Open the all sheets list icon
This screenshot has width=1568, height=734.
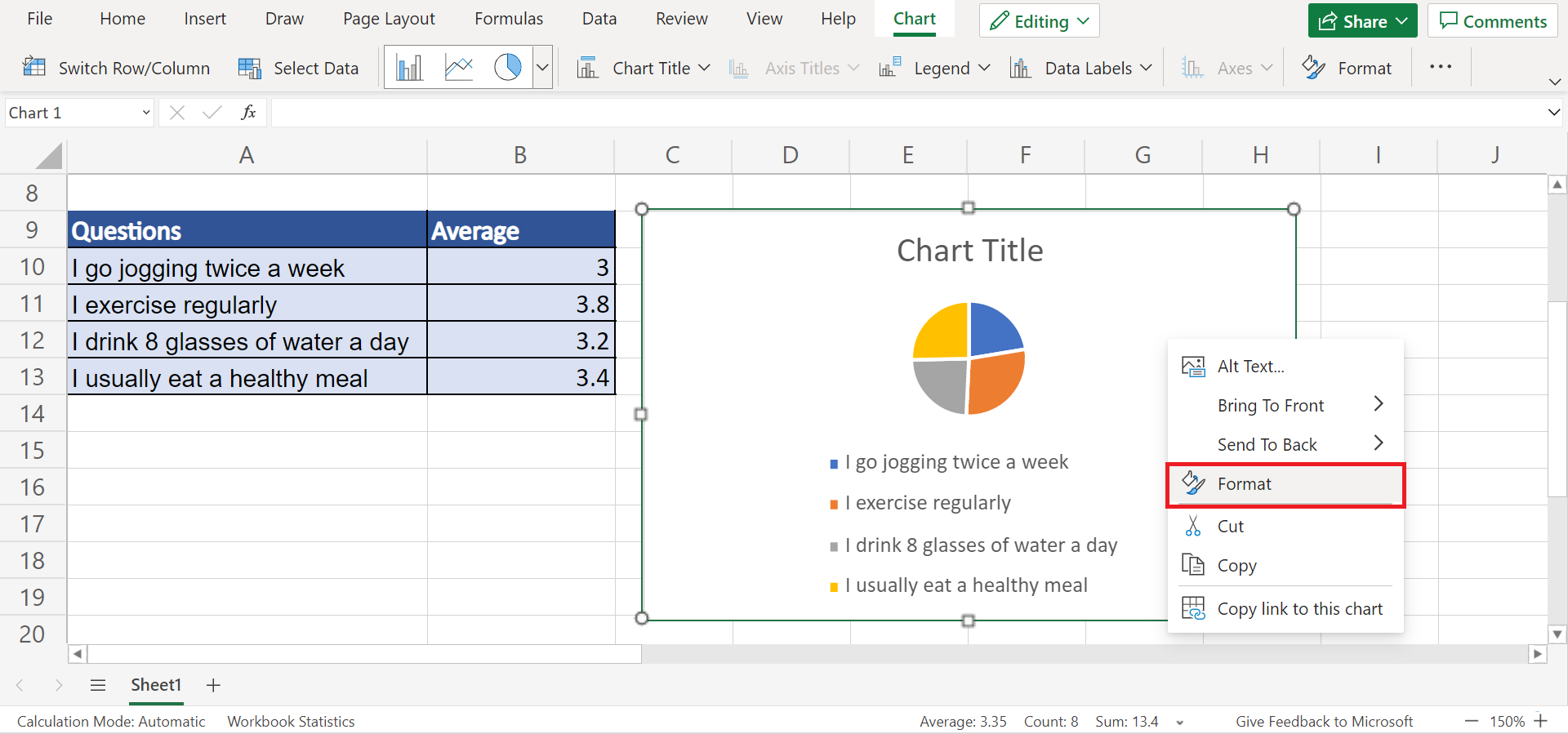(98, 685)
